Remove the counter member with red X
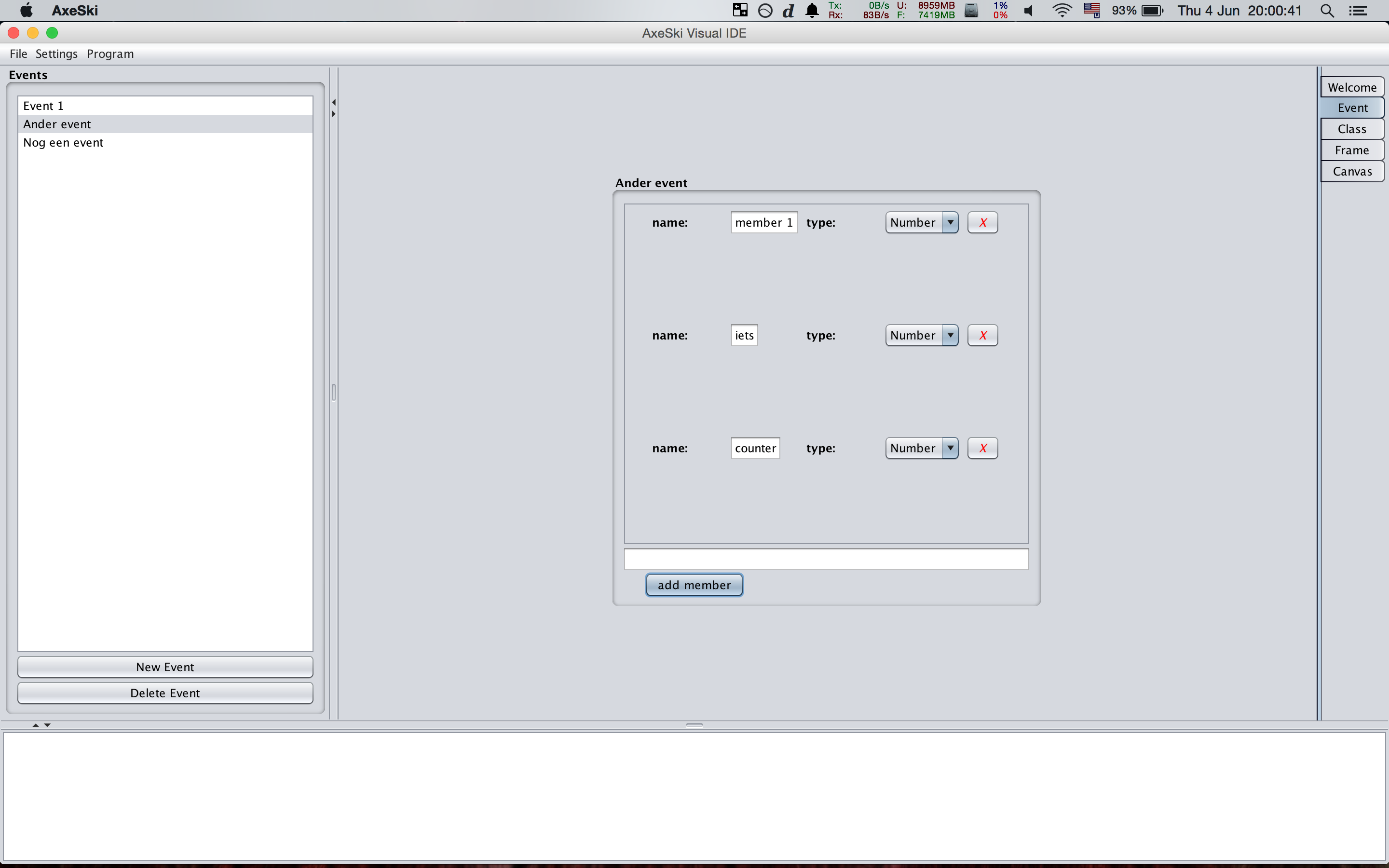1389x868 pixels. 982,448
